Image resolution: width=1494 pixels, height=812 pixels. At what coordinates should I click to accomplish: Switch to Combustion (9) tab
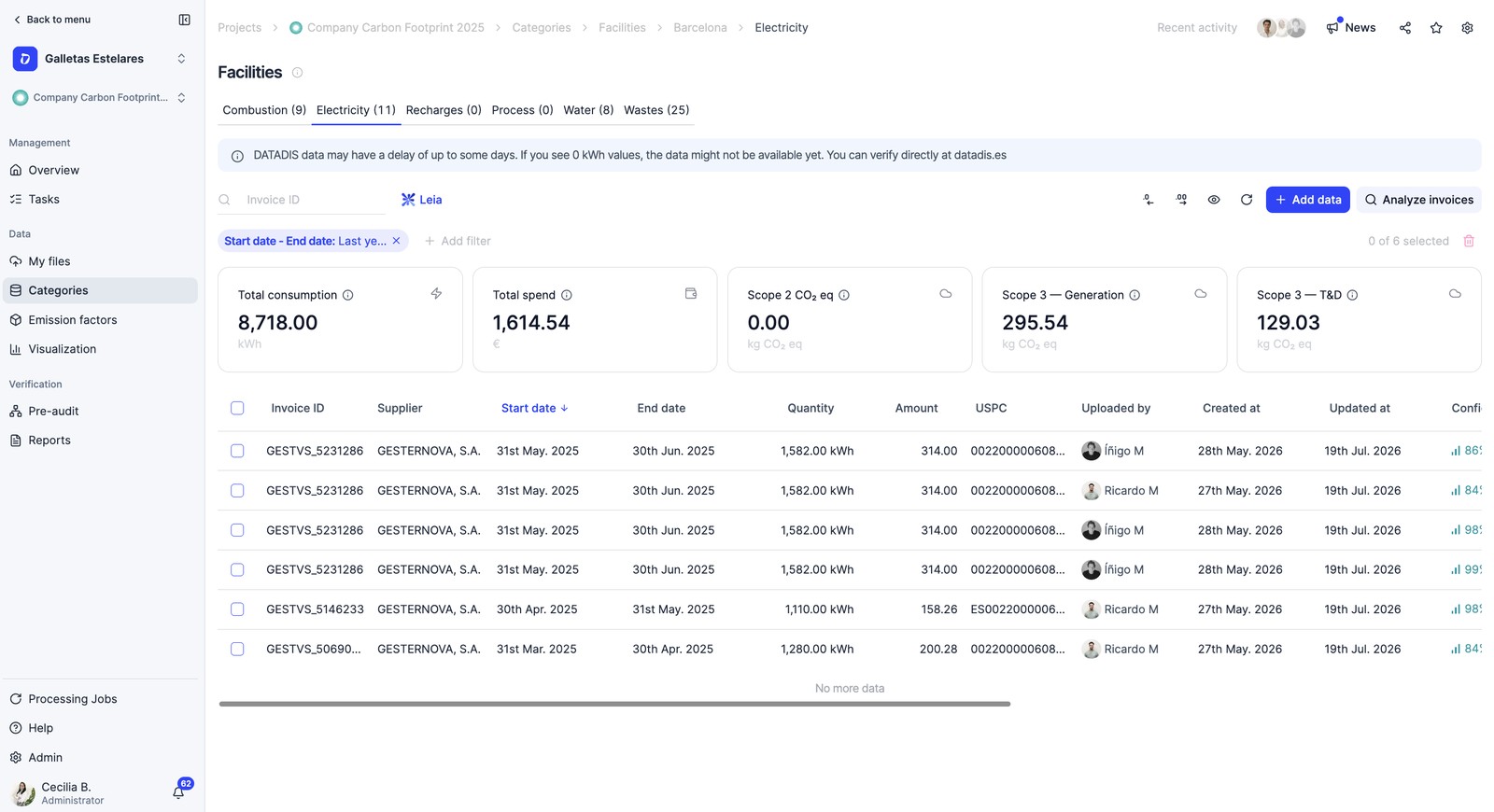264,110
